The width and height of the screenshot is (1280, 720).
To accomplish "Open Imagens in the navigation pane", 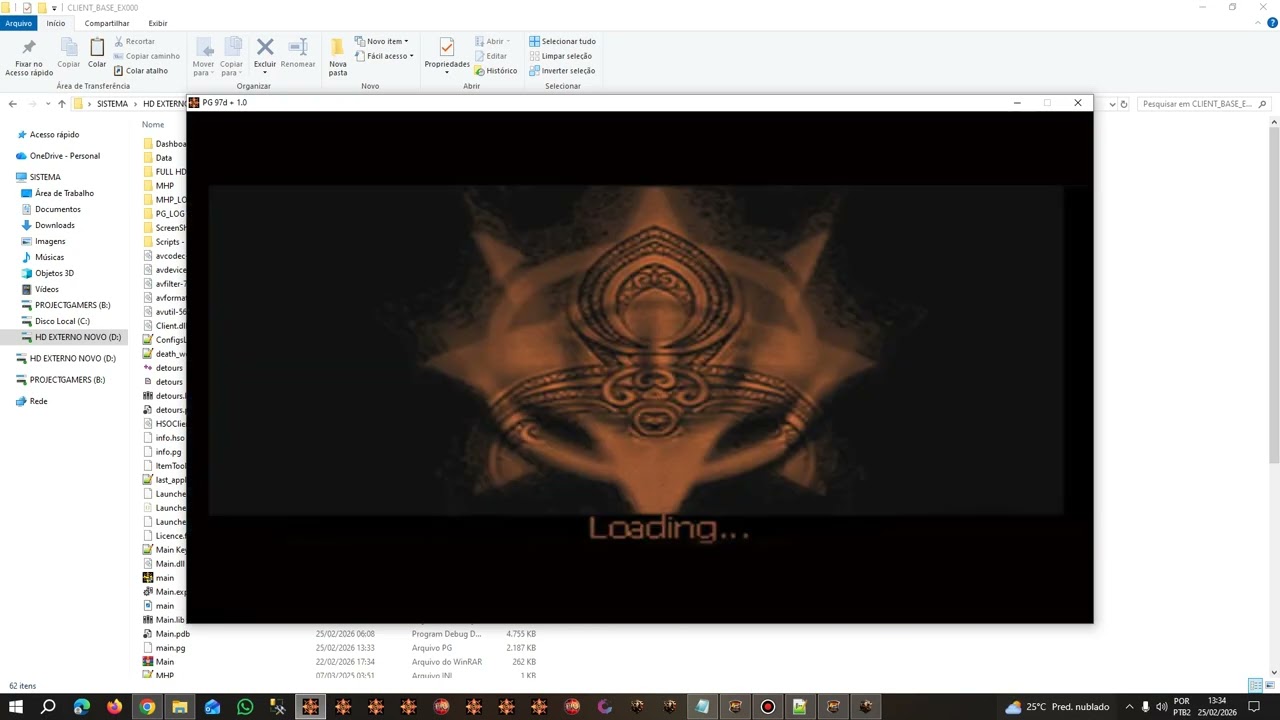I will pyautogui.click(x=50, y=241).
